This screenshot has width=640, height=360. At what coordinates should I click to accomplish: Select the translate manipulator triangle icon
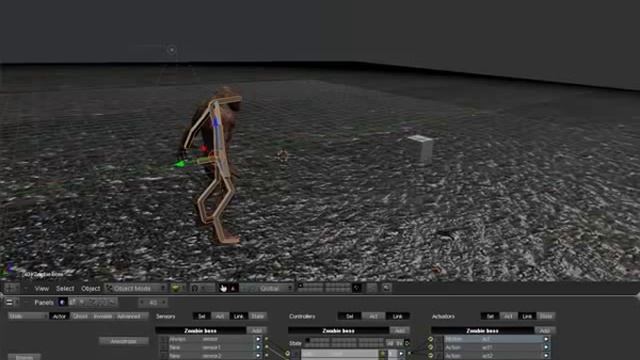[233, 288]
